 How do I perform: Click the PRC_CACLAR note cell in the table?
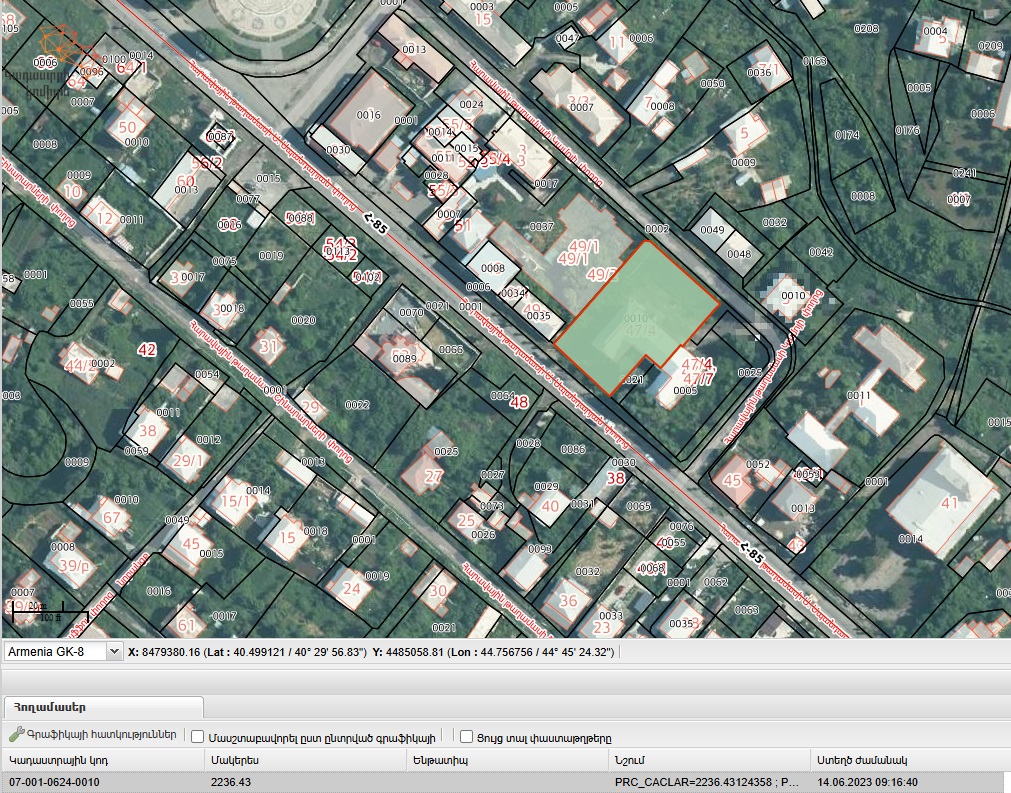point(708,782)
